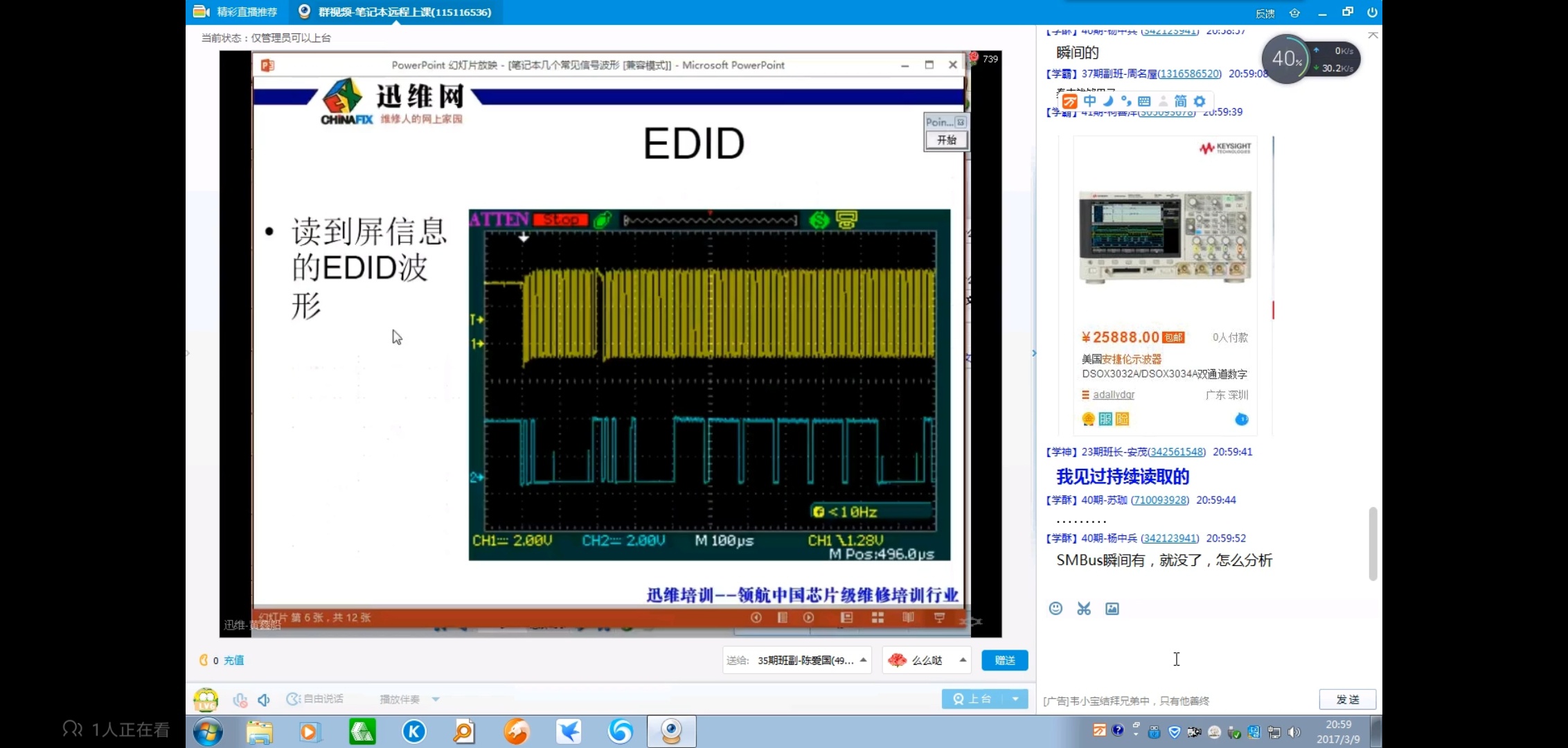Toggle speaker mute icon
This screenshot has height=748, width=1568.
coord(264,700)
